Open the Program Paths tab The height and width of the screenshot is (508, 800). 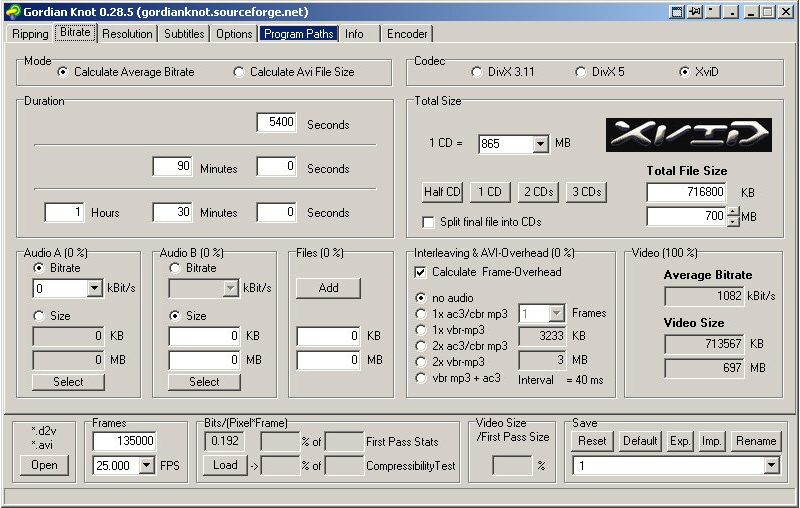298,34
